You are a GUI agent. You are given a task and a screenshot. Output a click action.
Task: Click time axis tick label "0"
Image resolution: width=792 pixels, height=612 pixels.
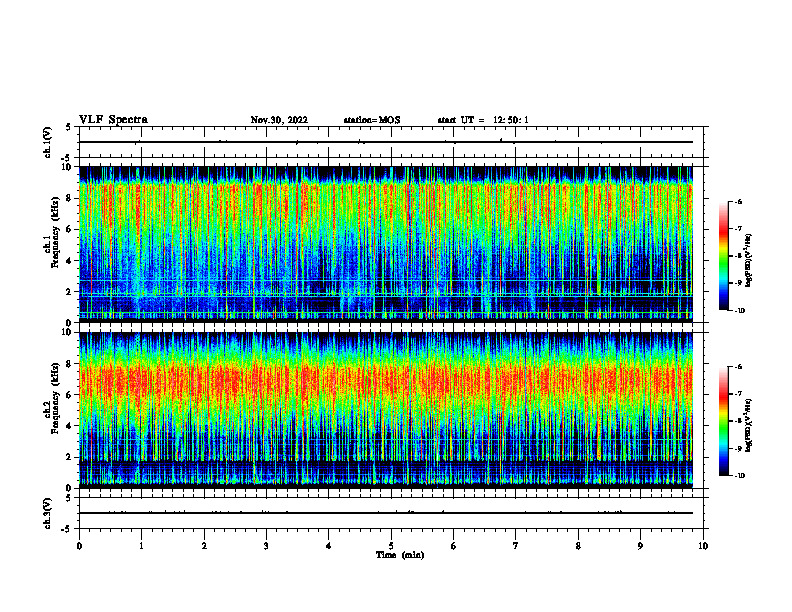tap(79, 546)
